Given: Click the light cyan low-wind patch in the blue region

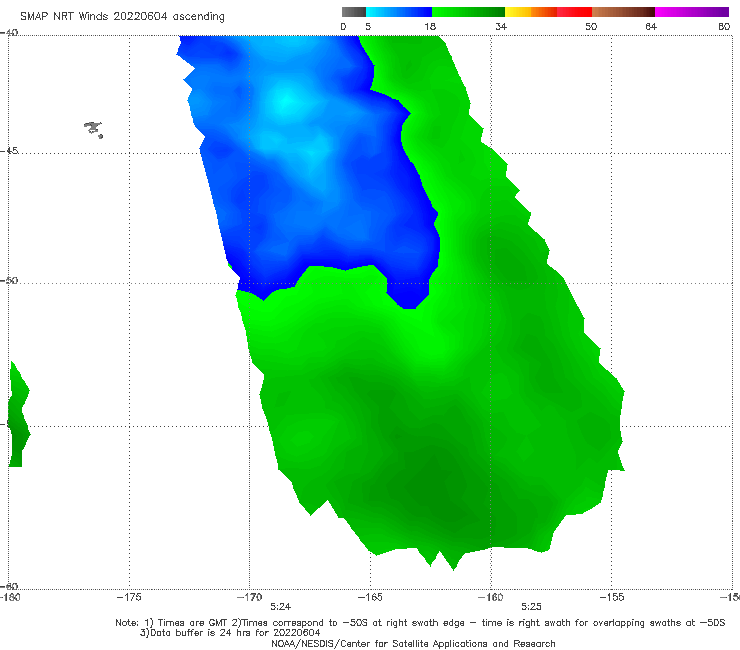Looking at the screenshot, I should (x=286, y=101).
